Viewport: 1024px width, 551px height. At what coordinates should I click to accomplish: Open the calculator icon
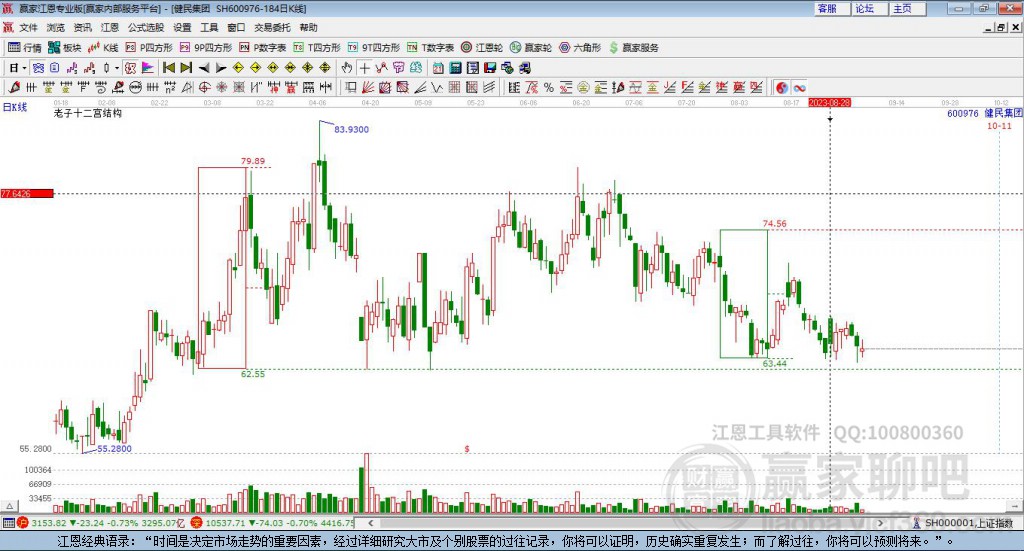[x=456, y=68]
